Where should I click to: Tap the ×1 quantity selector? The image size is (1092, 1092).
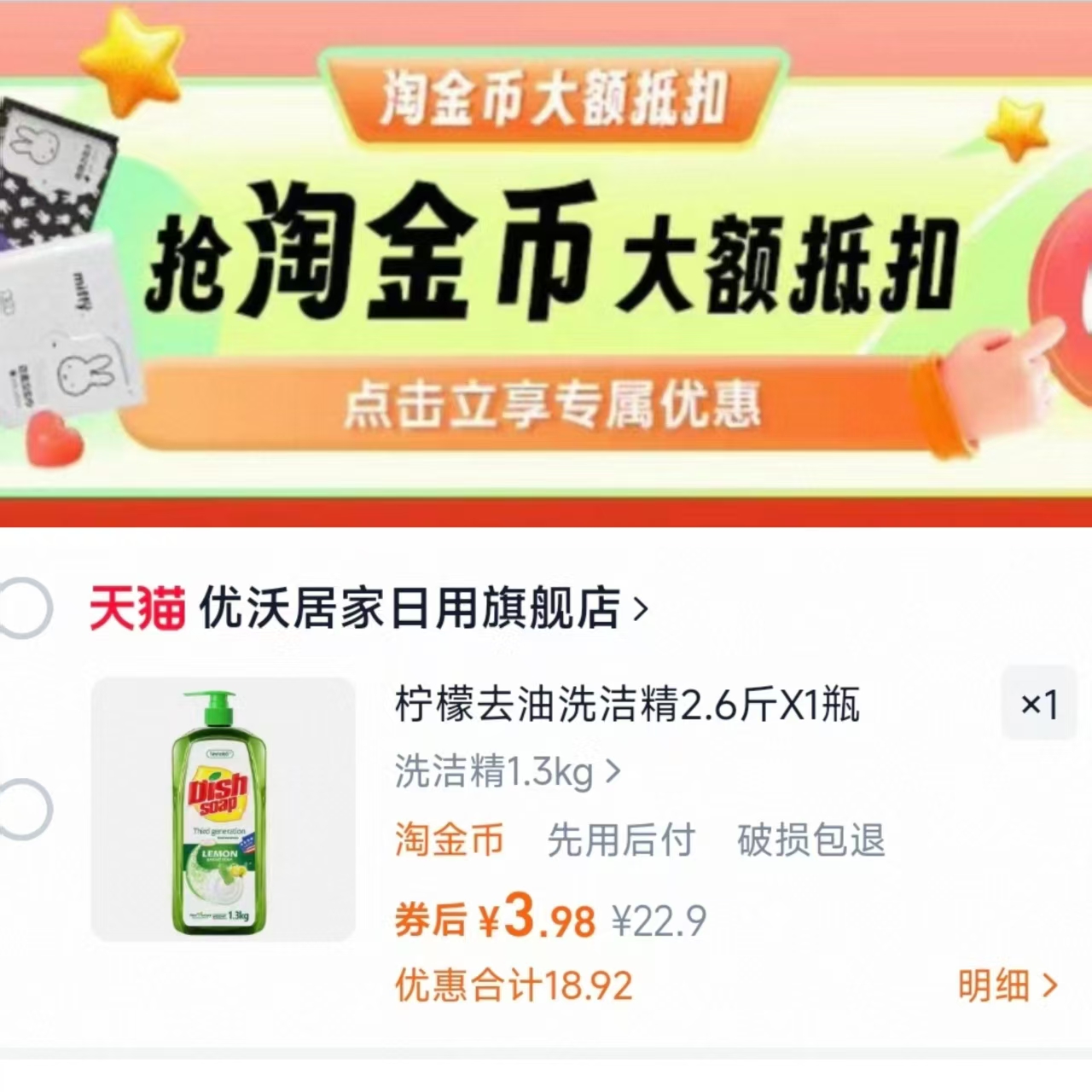pyautogui.click(x=1039, y=704)
